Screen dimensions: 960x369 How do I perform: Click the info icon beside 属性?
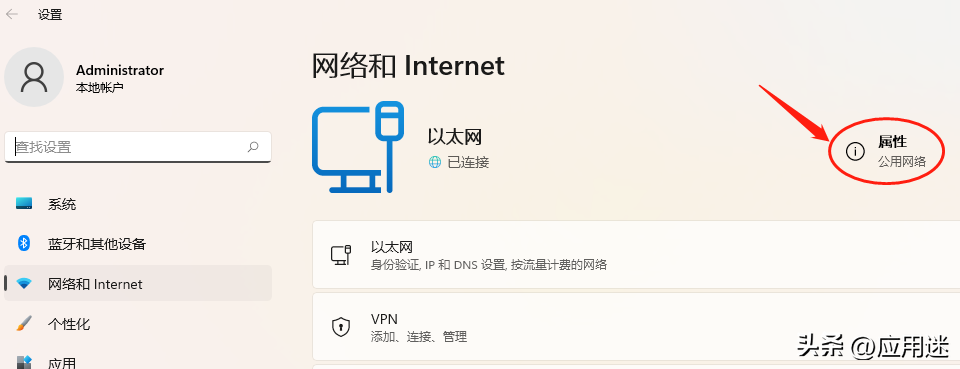pyautogui.click(x=855, y=151)
